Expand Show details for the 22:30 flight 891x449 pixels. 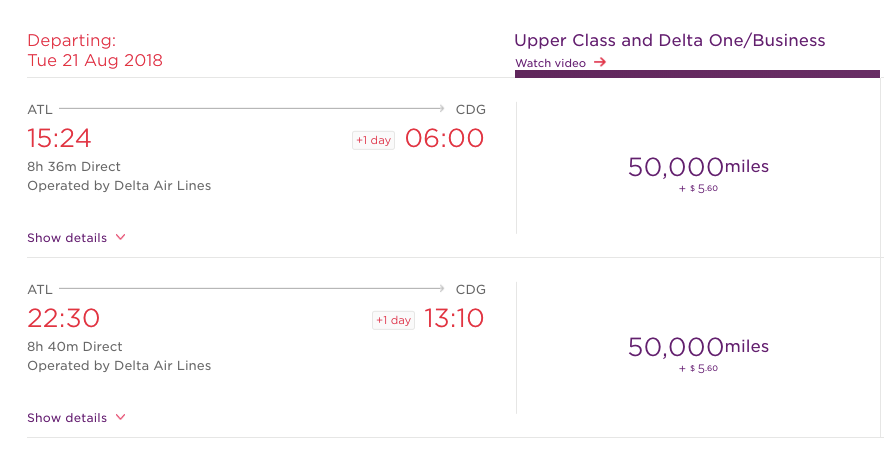click(x=67, y=418)
